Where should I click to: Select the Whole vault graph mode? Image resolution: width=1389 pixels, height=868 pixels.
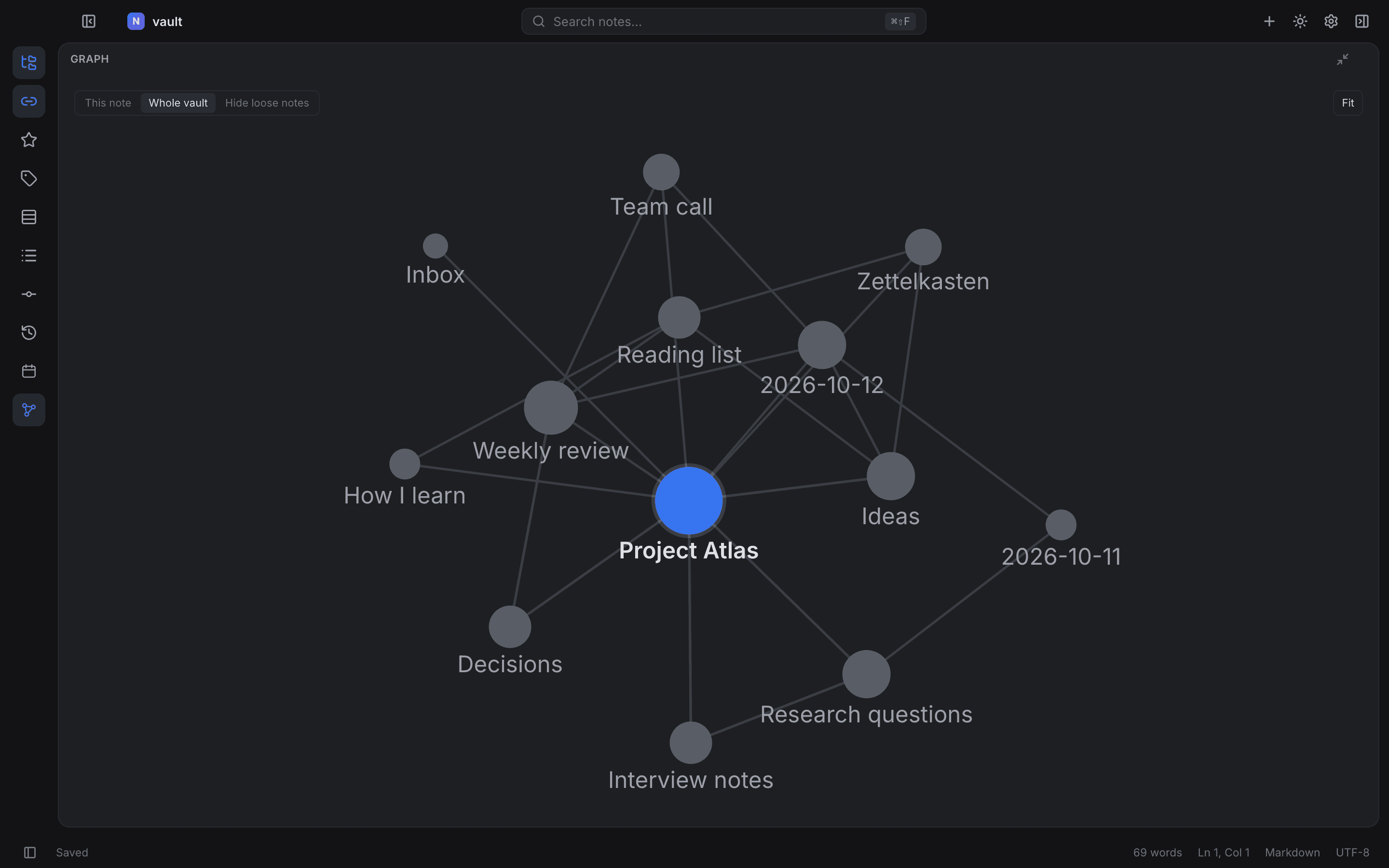178,103
